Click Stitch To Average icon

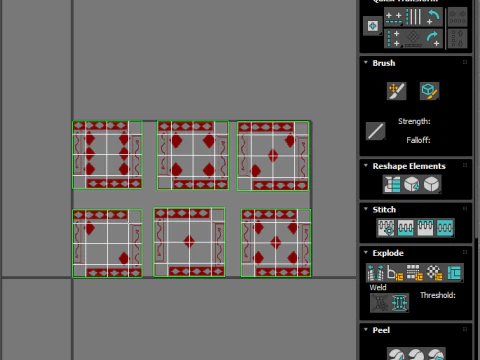click(406, 228)
